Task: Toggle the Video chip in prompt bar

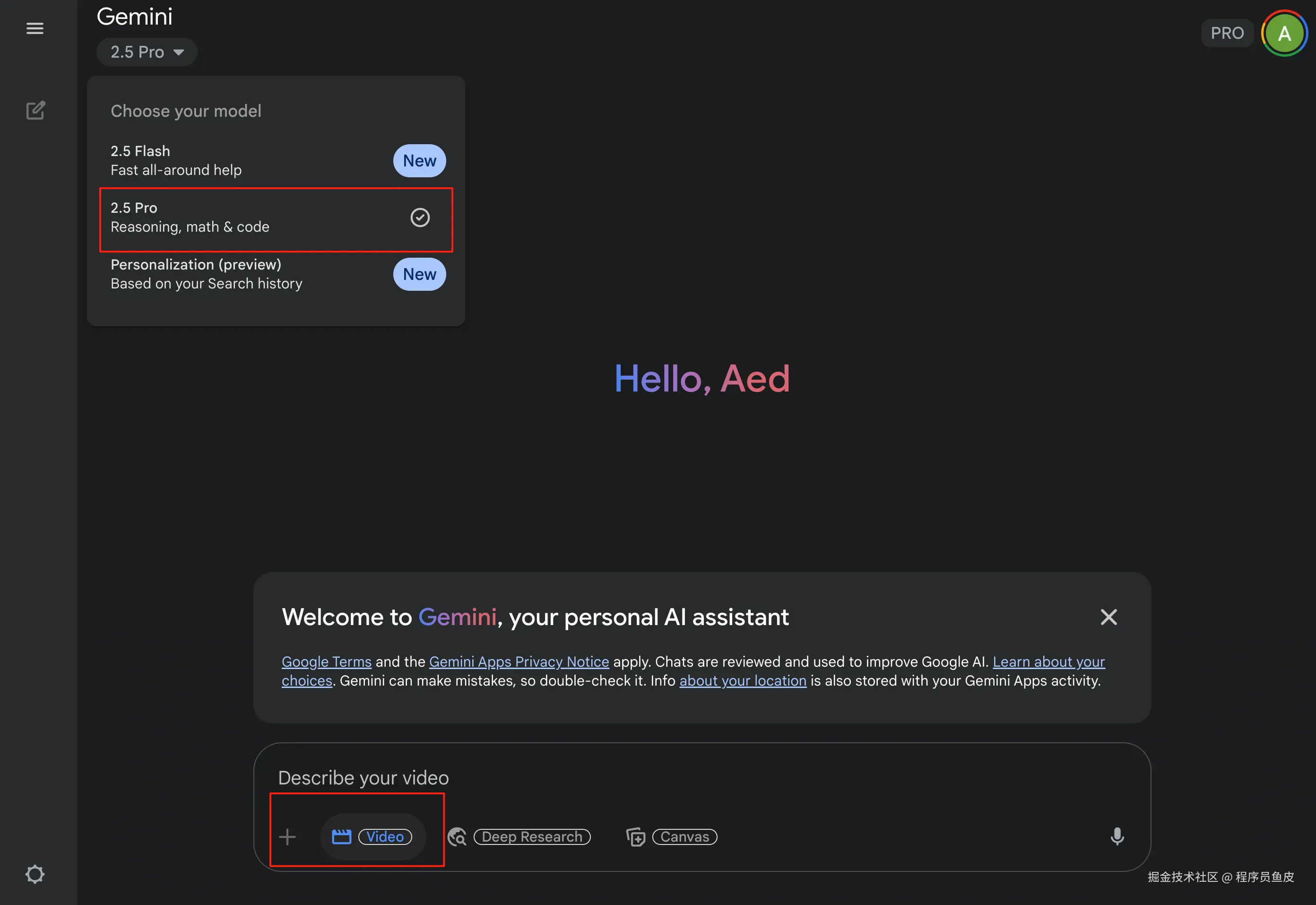Action: click(x=385, y=836)
